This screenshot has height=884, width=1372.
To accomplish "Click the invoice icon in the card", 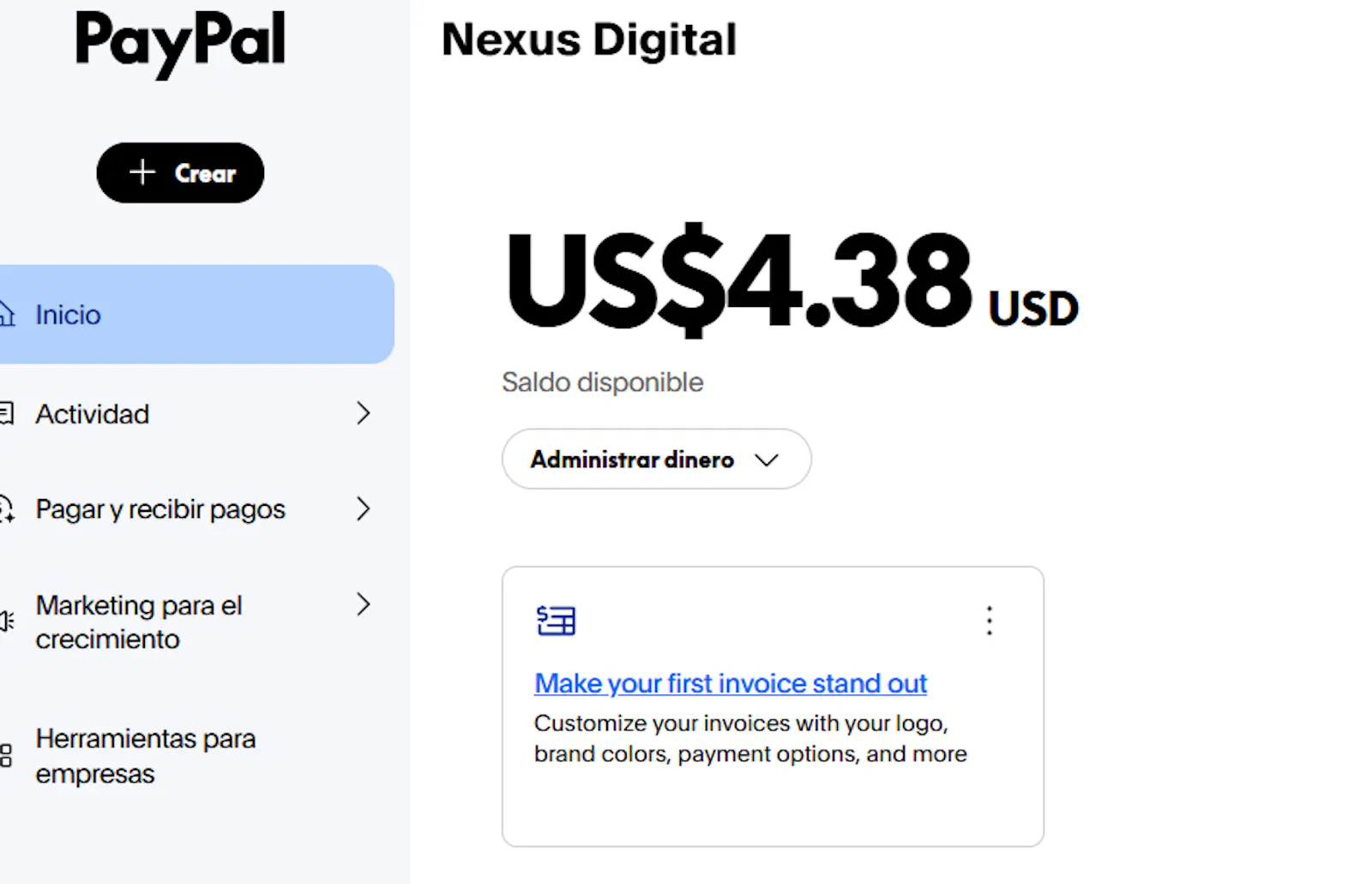I will click(x=556, y=620).
